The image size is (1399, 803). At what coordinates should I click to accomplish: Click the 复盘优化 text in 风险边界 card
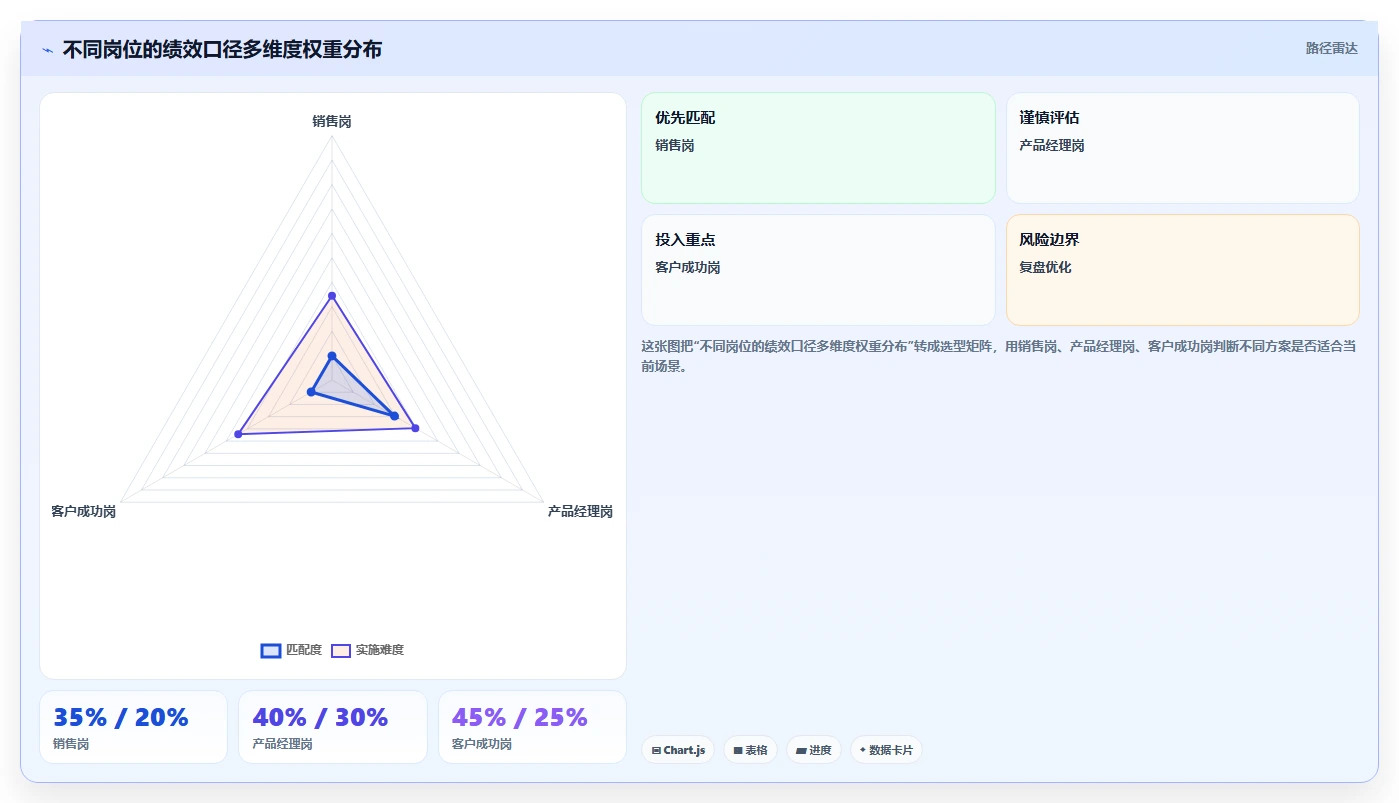[x=1045, y=267]
